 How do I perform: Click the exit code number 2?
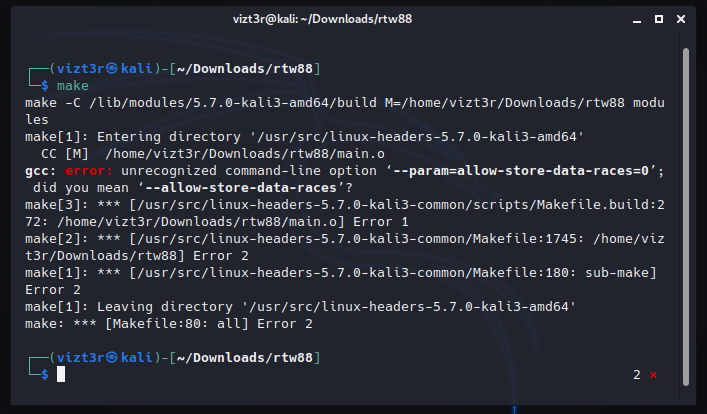(x=636, y=374)
